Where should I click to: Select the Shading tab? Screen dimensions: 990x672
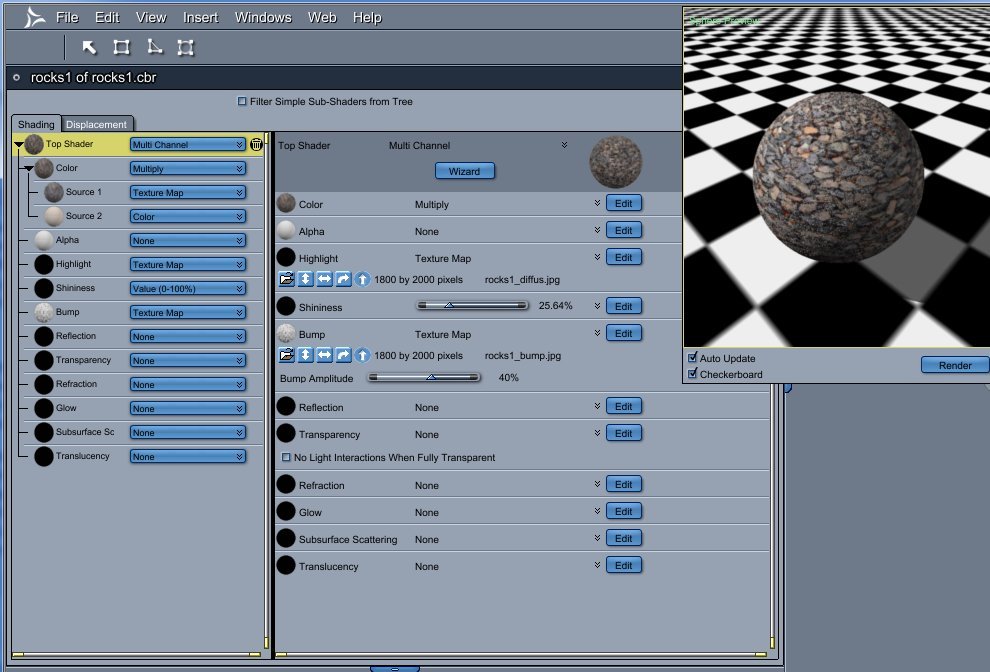point(36,124)
